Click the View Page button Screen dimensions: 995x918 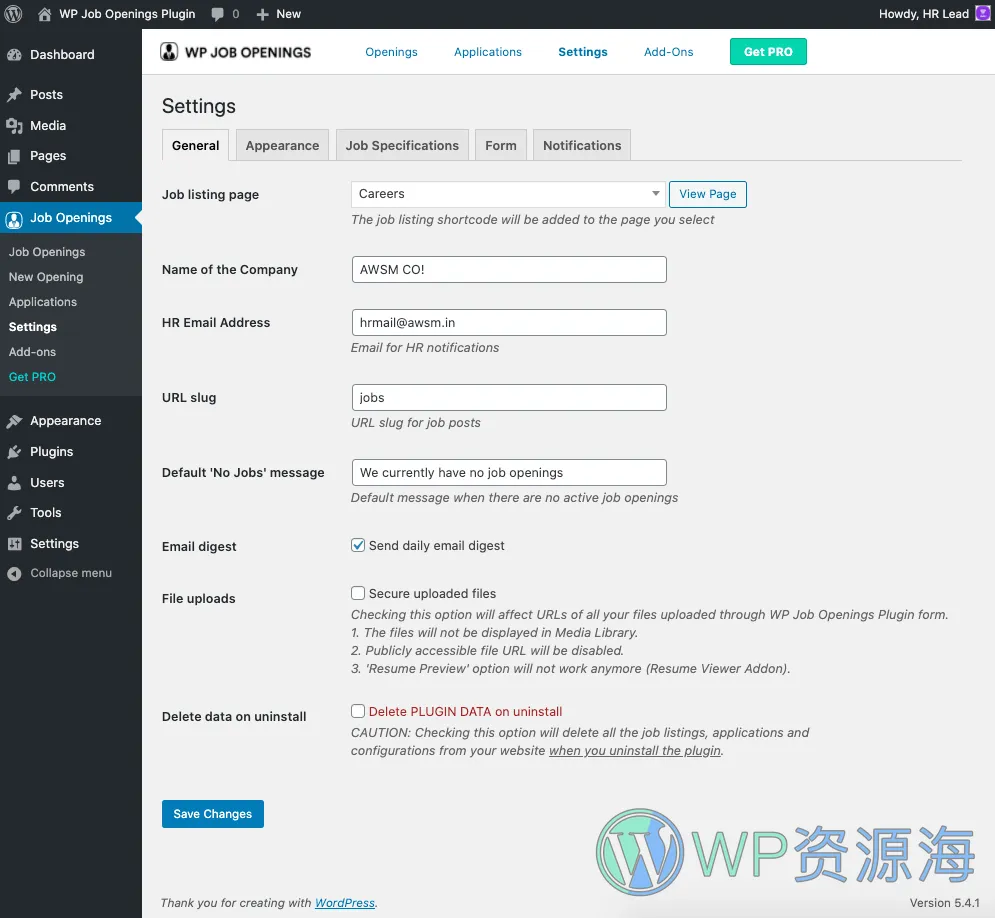[708, 194]
